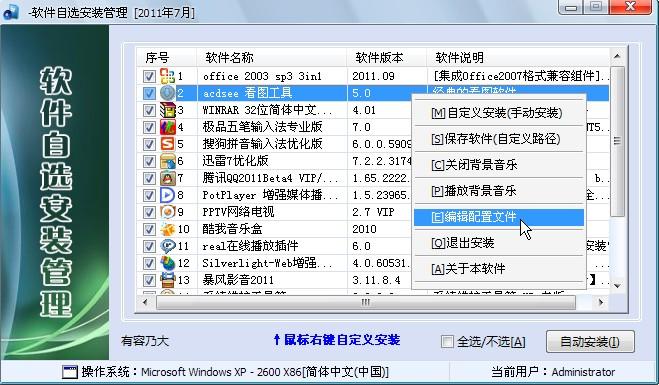
Task: Click the 极品五笔输入法 row icon
Action: (x=167, y=127)
